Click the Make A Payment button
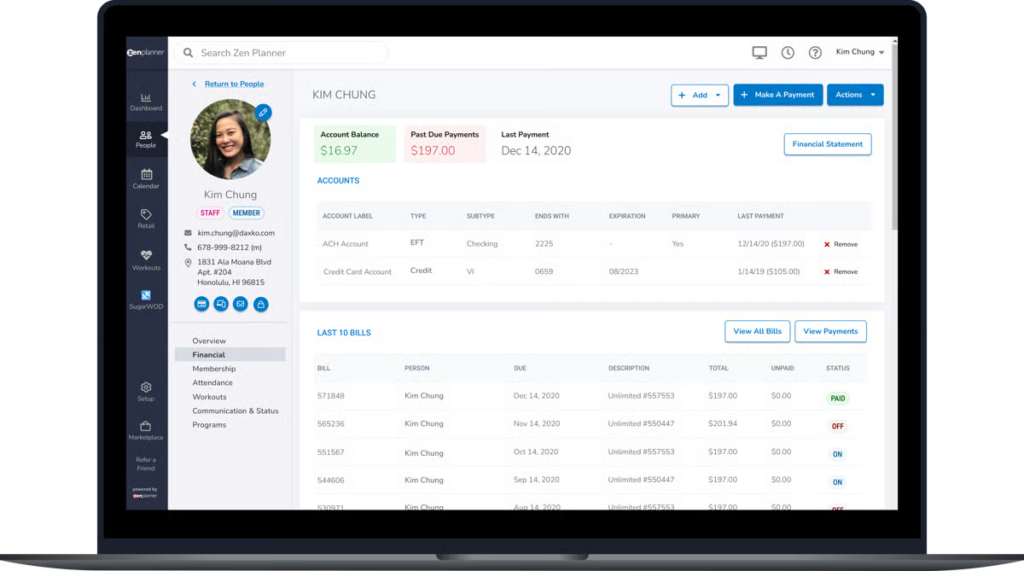Image resolution: width=1024 pixels, height=571 pixels. coord(778,95)
